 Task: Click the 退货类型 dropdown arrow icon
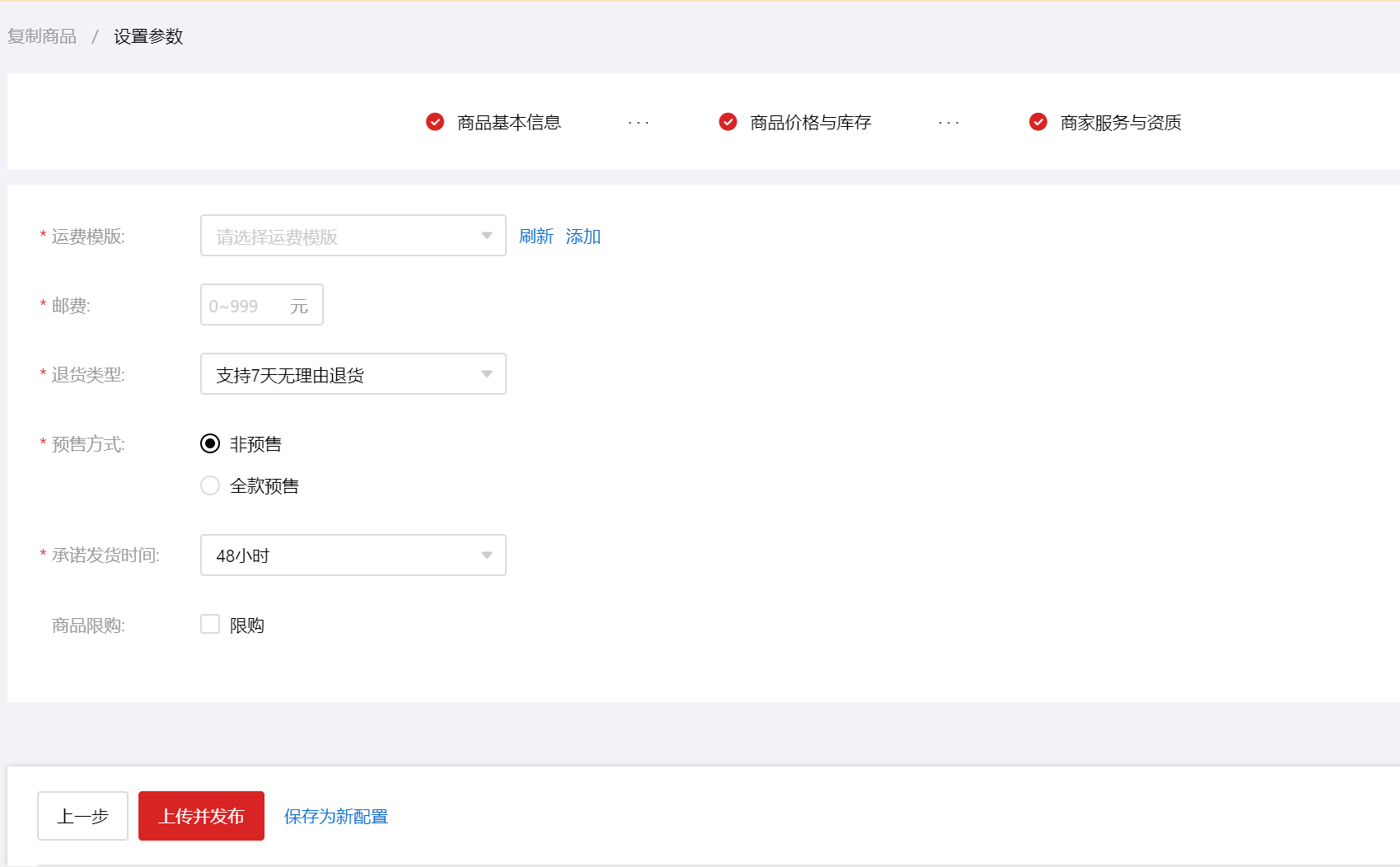[487, 374]
